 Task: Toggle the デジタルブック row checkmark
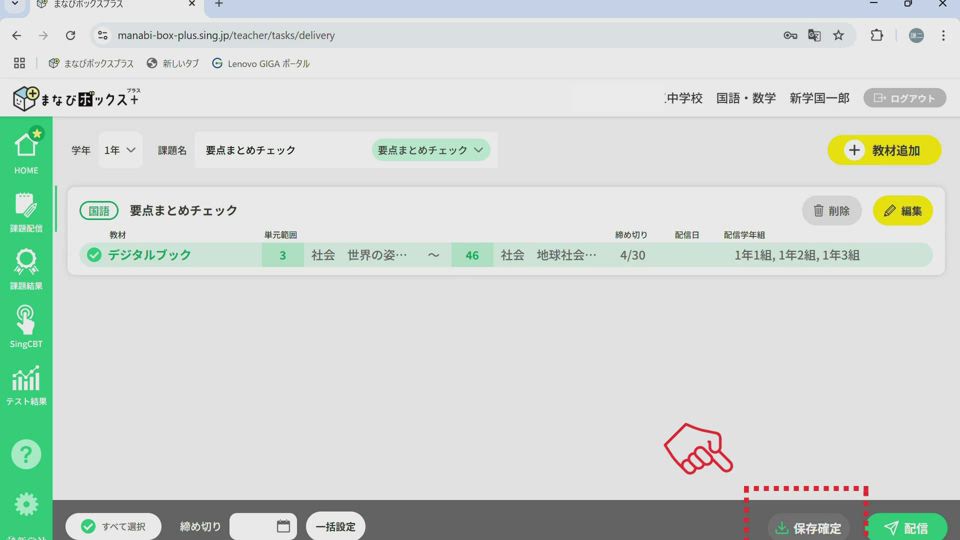pos(94,255)
